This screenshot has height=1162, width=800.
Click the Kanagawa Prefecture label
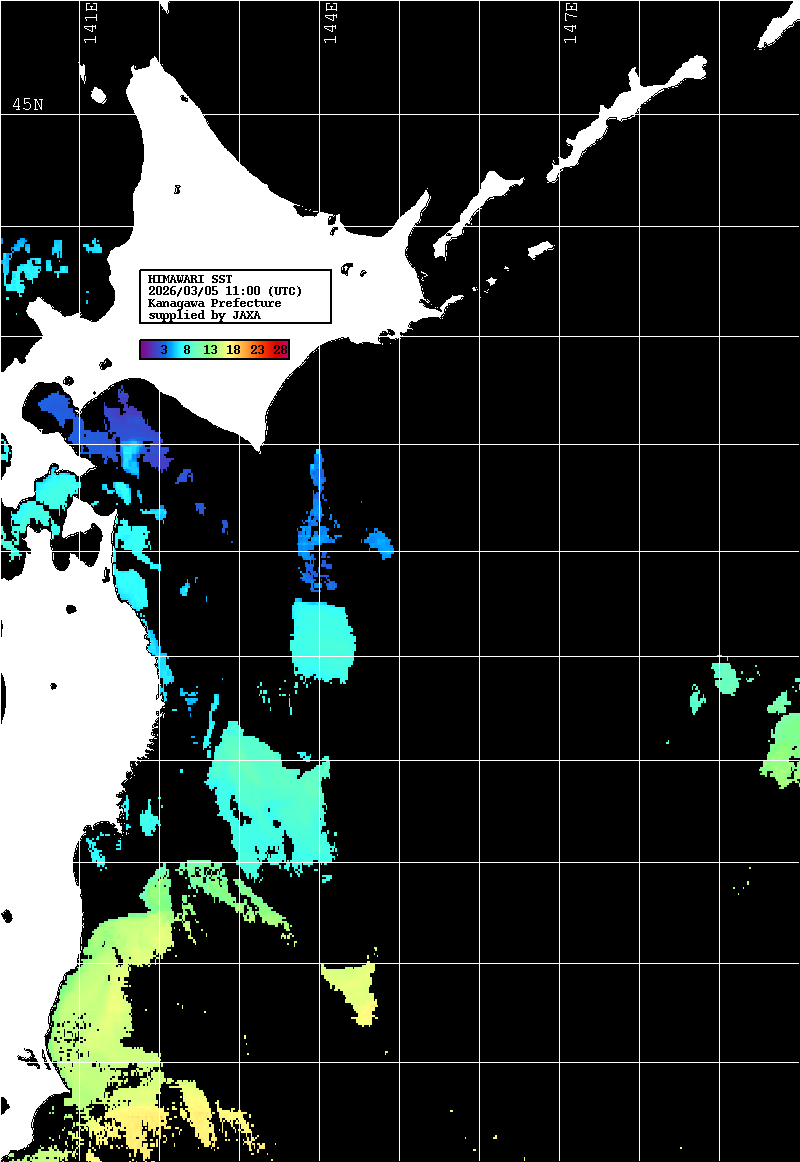tap(214, 303)
